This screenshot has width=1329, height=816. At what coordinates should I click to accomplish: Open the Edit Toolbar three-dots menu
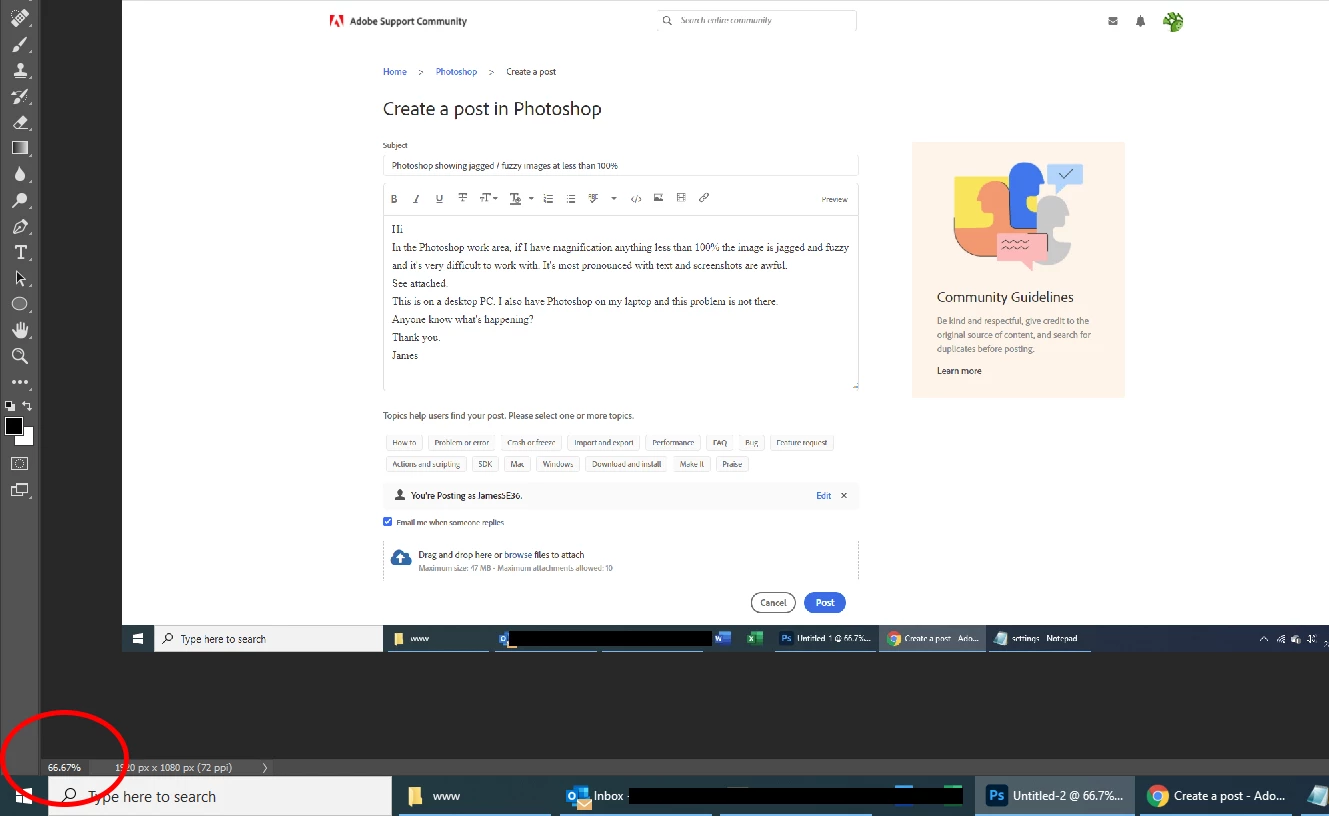pyautogui.click(x=20, y=382)
